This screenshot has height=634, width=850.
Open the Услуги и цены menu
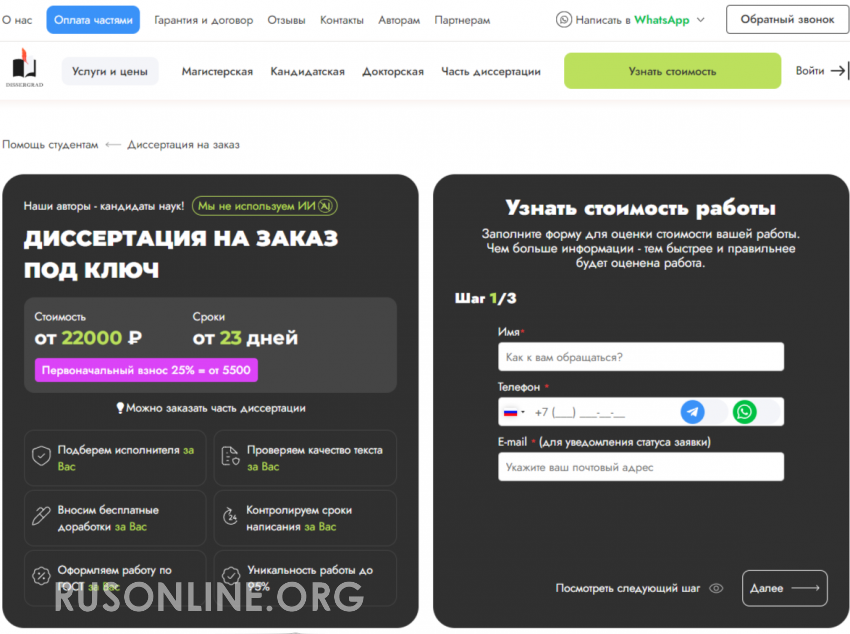[x=110, y=71]
